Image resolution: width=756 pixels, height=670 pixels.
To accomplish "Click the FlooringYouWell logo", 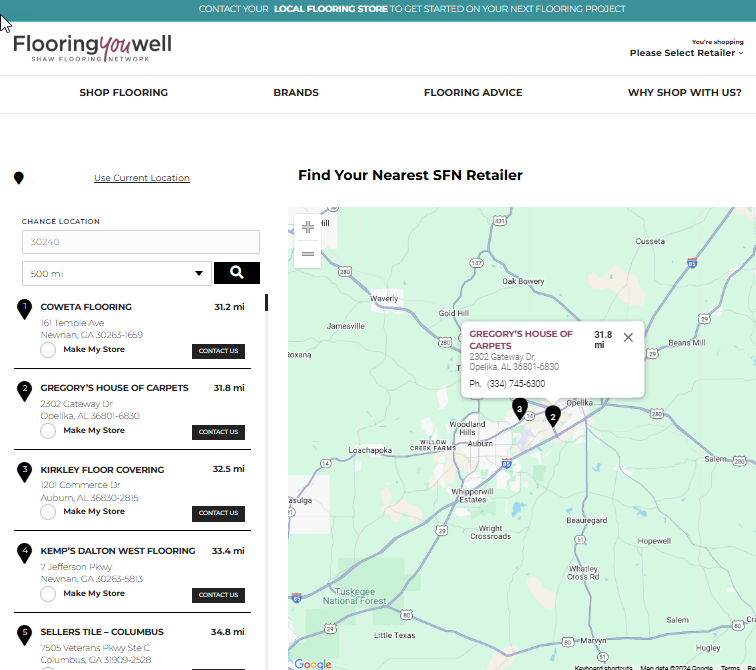I will tap(92, 48).
